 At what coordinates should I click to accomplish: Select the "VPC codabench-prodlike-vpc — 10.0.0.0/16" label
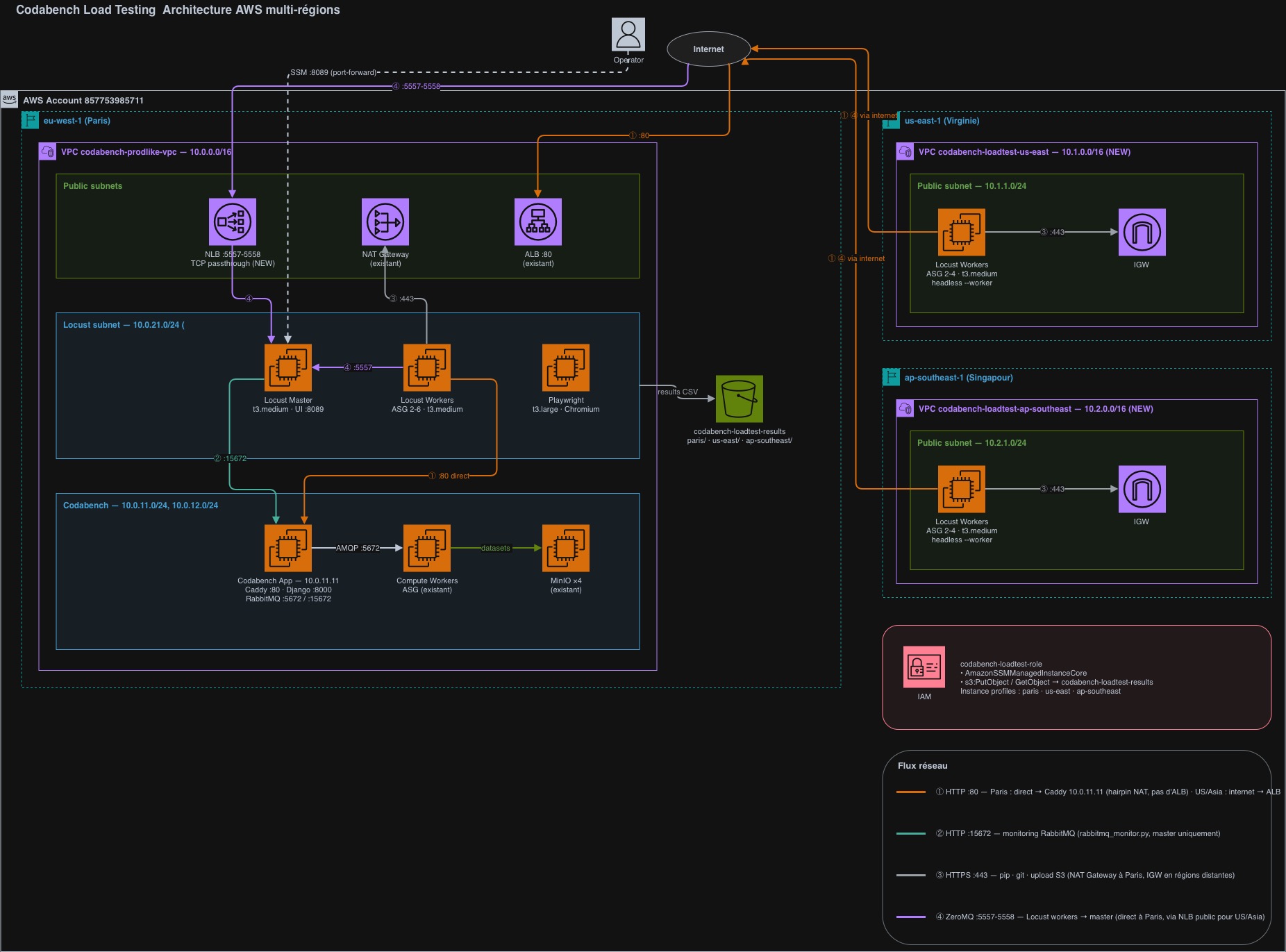pos(147,152)
